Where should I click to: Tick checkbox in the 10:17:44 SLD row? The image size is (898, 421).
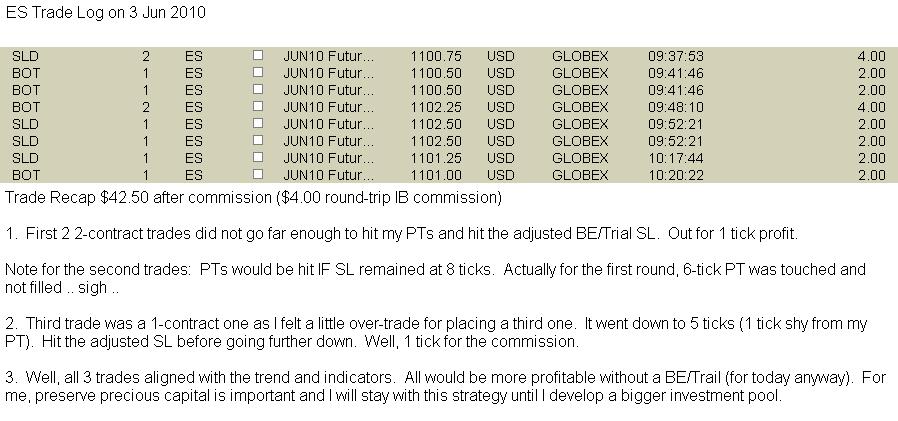coord(258,157)
